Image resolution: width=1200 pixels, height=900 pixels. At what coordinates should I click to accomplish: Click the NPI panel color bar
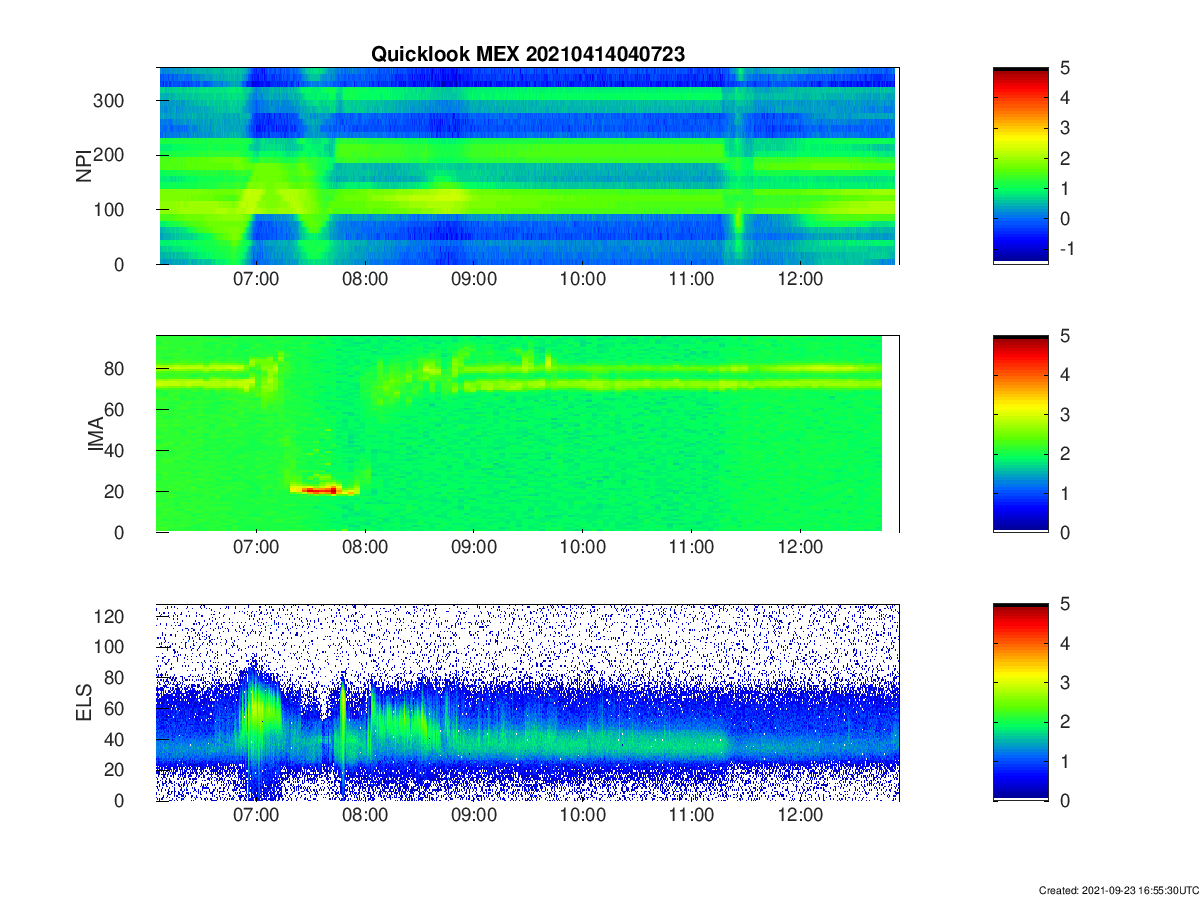coord(1021,166)
